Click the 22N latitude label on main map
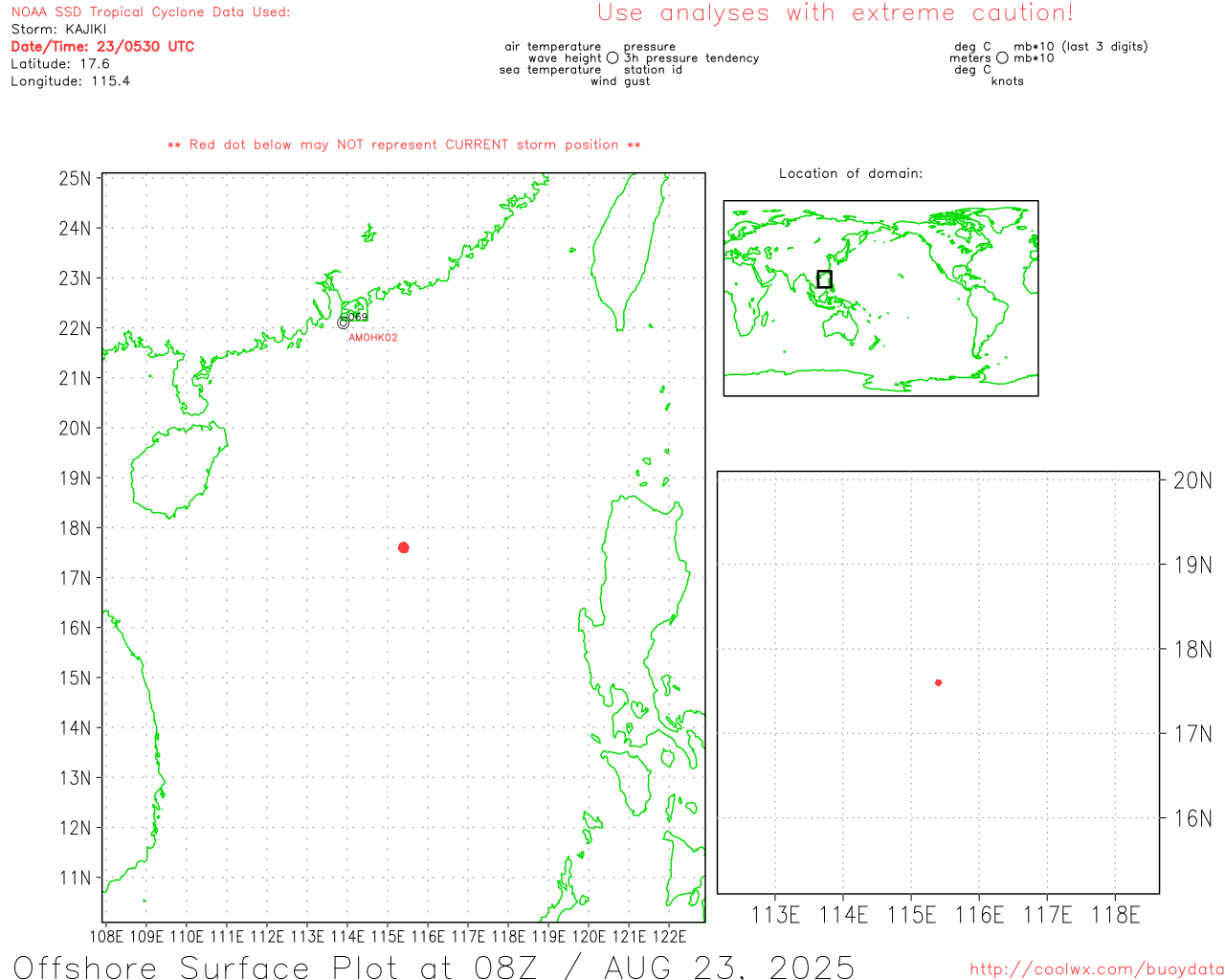 [76, 328]
